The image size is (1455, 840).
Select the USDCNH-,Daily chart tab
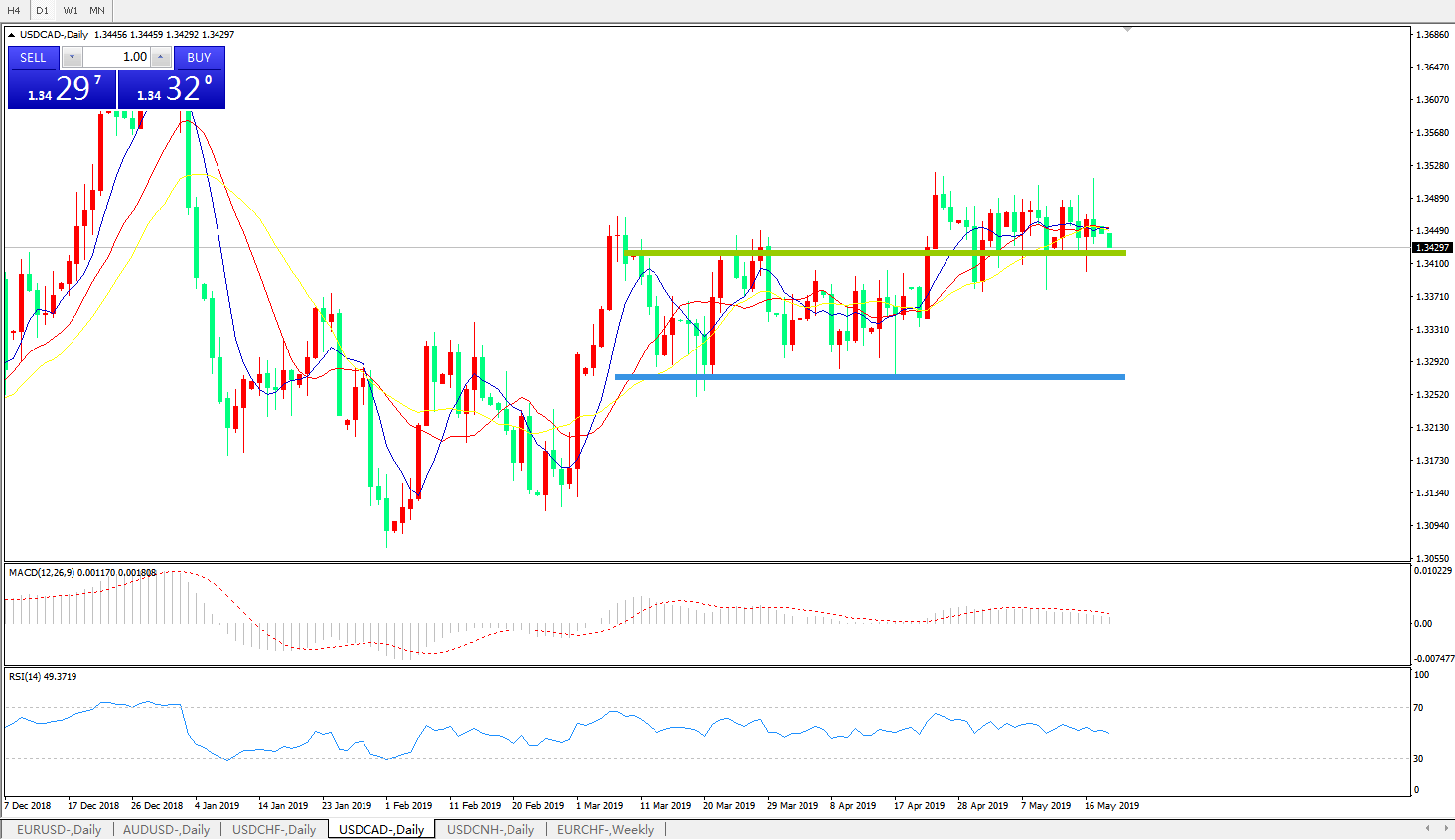pos(491,829)
